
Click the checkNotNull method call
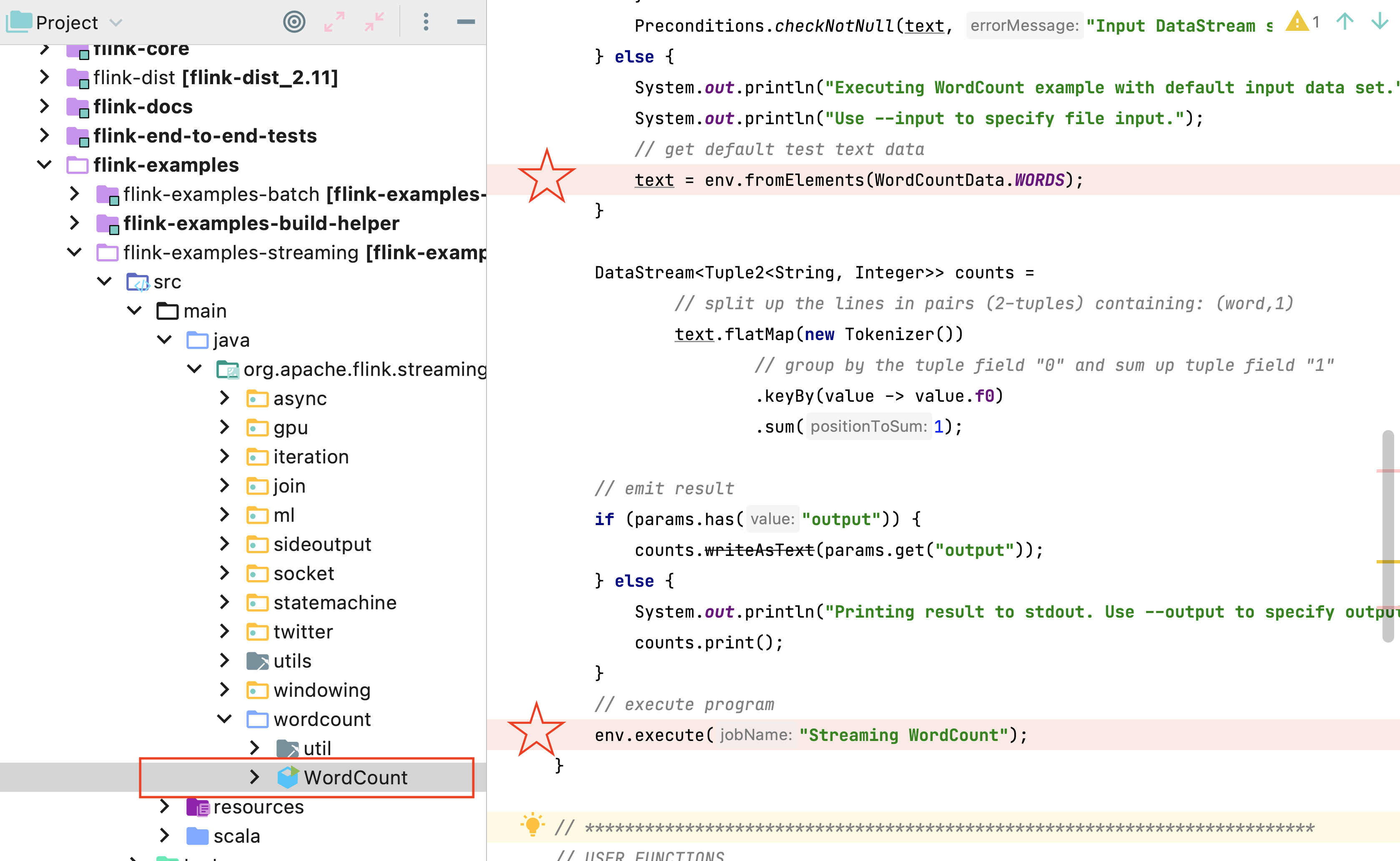click(834, 26)
